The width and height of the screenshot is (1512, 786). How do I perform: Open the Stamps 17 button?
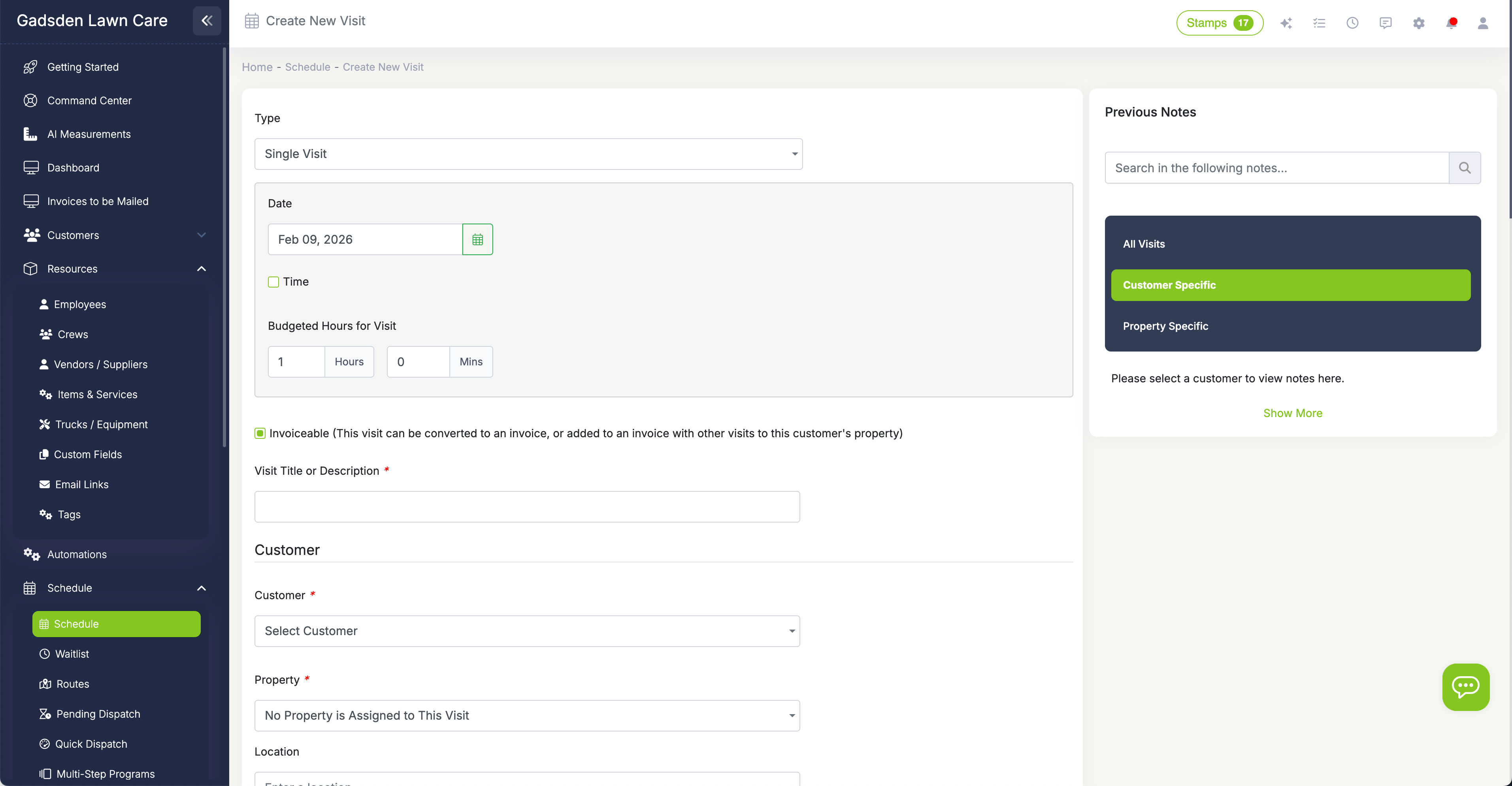click(x=1220, y=23)
